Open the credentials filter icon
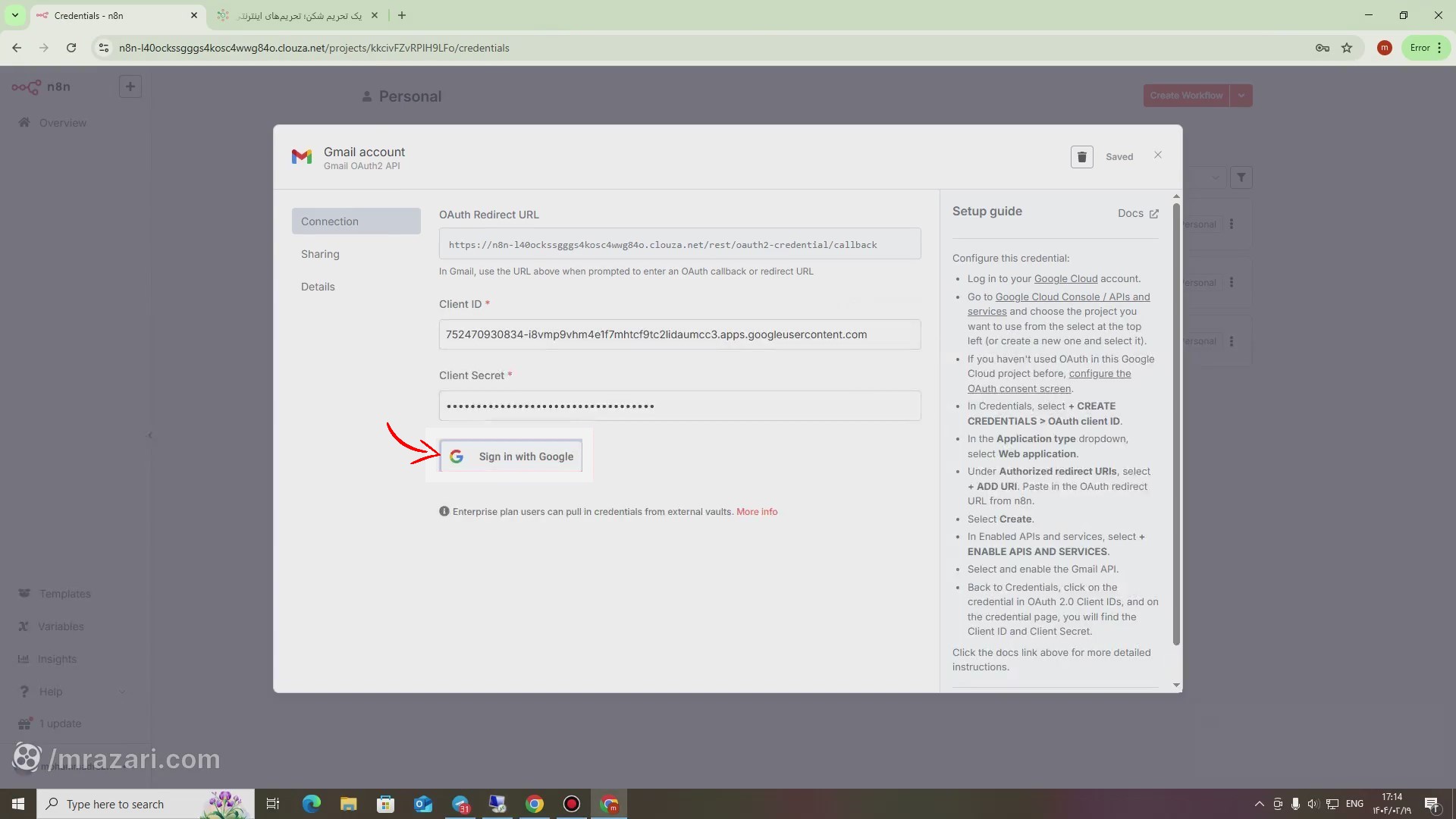The width and height of the screenshot is (1456, 819). coord(1241,177)
